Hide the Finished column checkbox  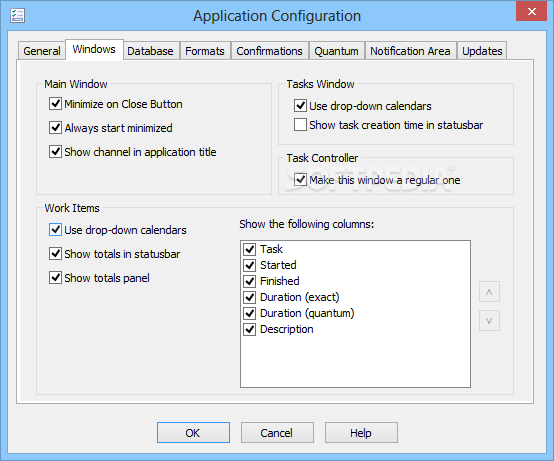click(x=250, y=281)
